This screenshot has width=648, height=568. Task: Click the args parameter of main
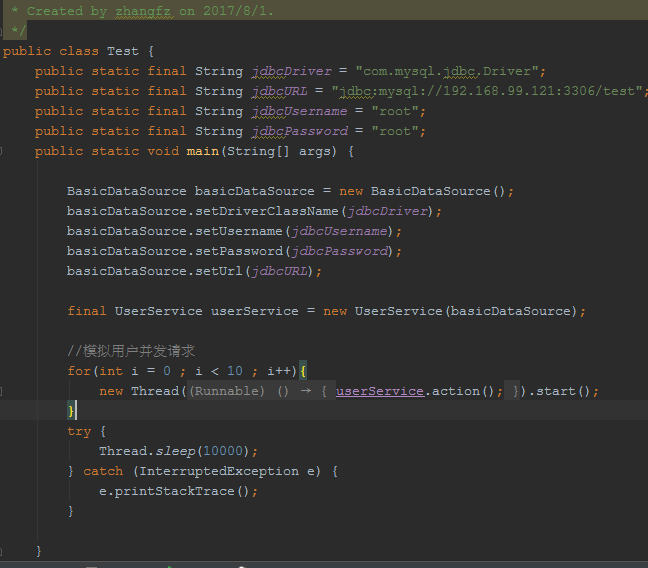pos(315,151)
